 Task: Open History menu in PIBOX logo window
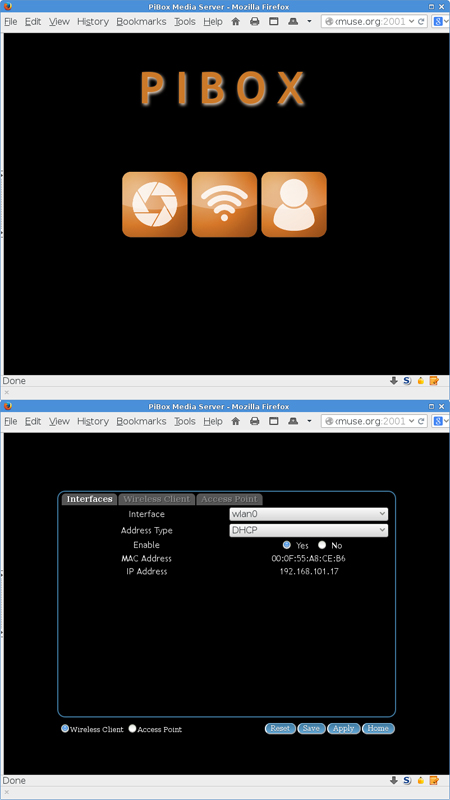(93, 21)
